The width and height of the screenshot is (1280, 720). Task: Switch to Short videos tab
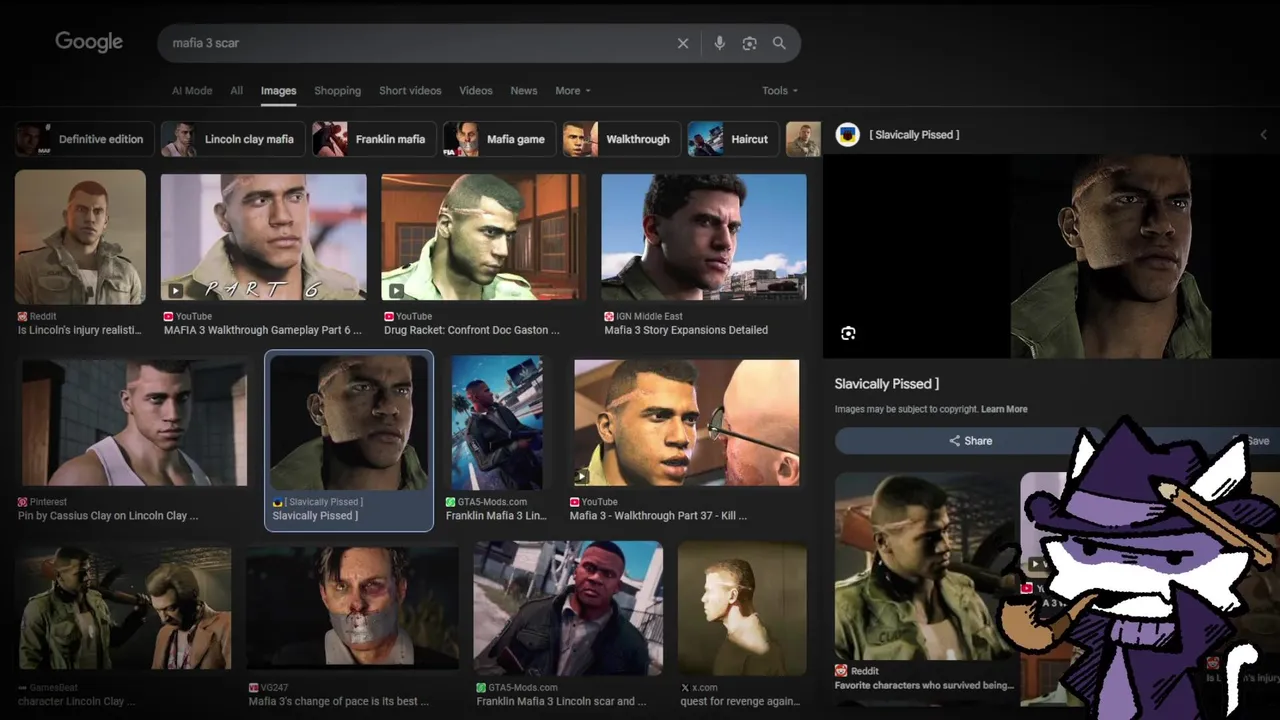tap(410, 91)
